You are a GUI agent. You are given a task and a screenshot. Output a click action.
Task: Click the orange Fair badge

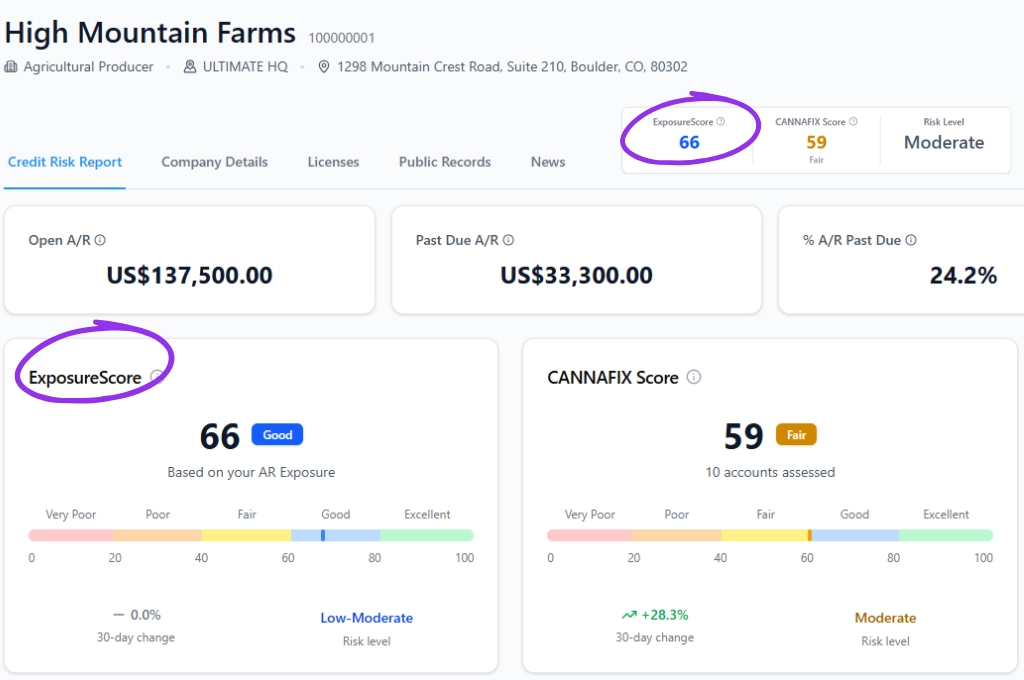coord(796,435)
